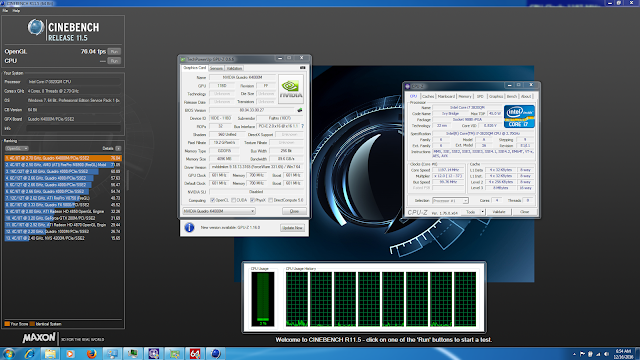Click the Close button in CPU-Z

(524, 212)
